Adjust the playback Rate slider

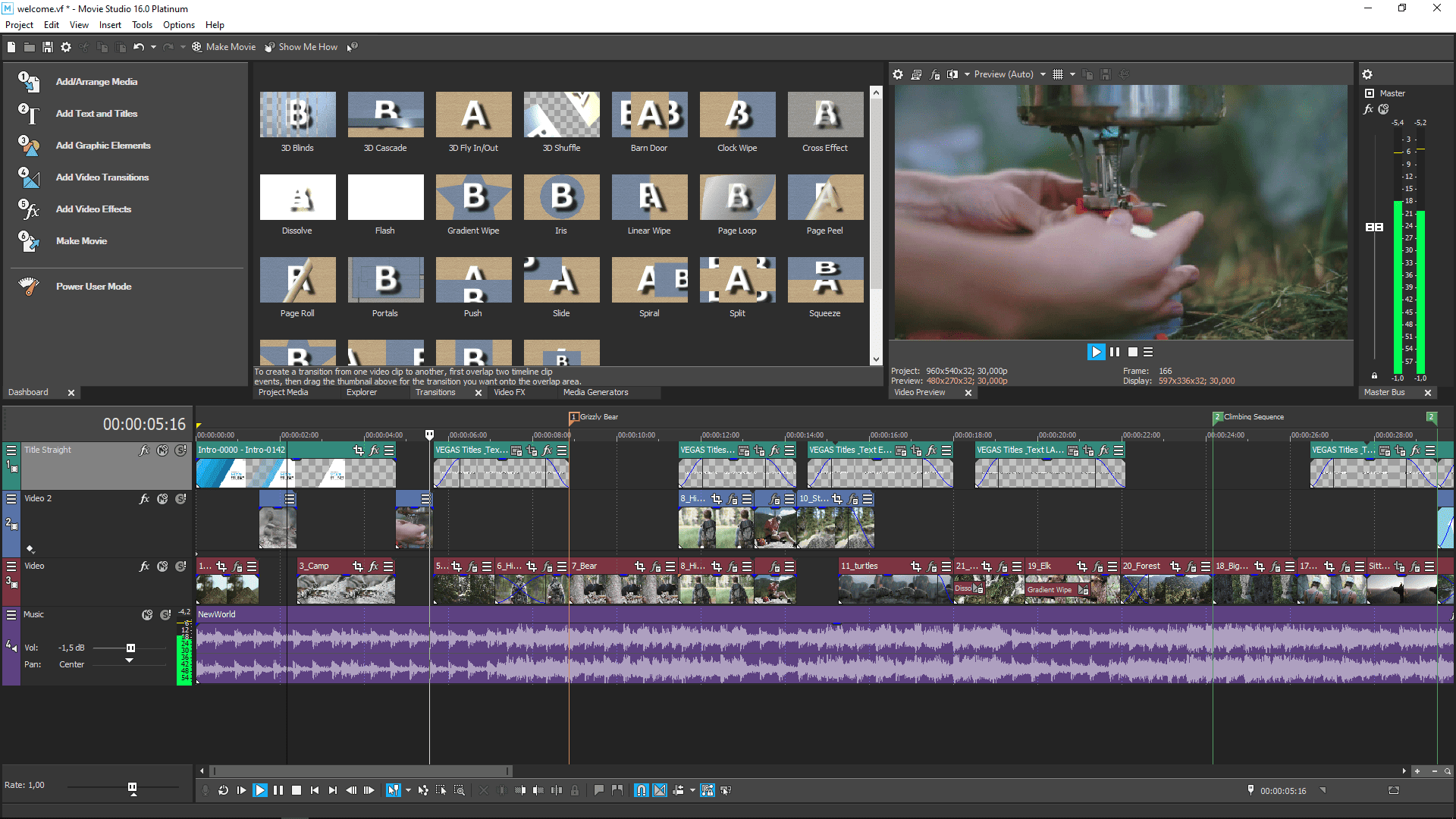132,787
